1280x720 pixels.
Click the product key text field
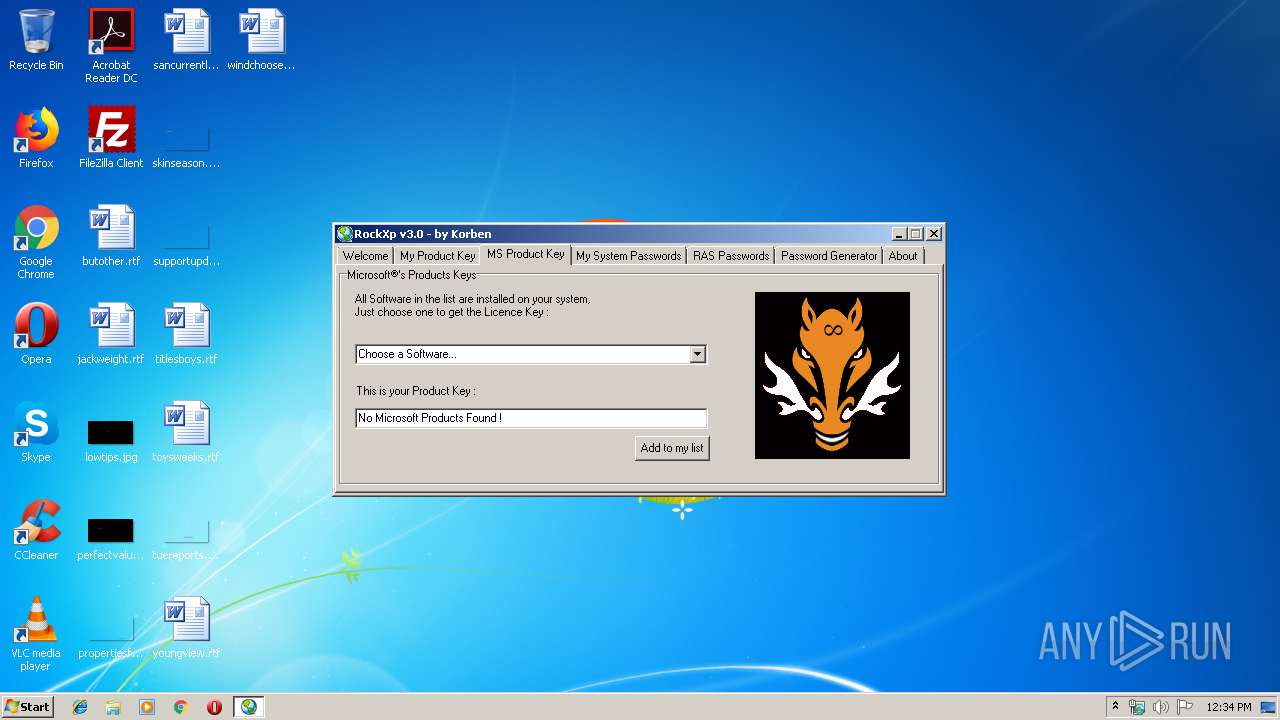pyautogui.click(x=531, y=418)
